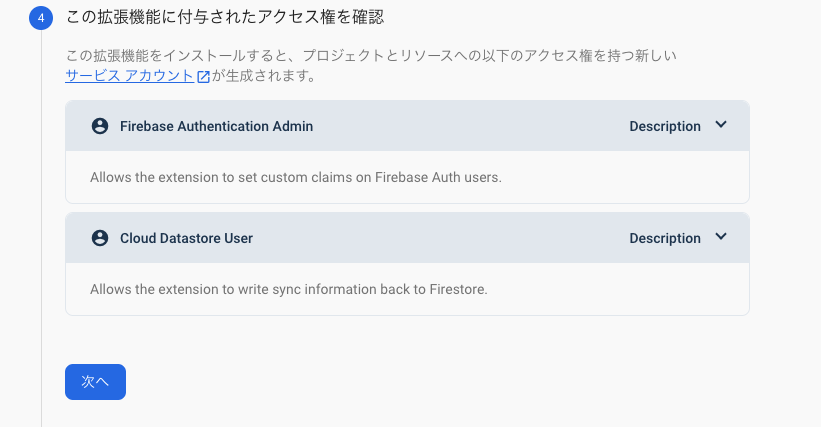Click the external link icon after サービス アカウント

[x=203, y=76]
